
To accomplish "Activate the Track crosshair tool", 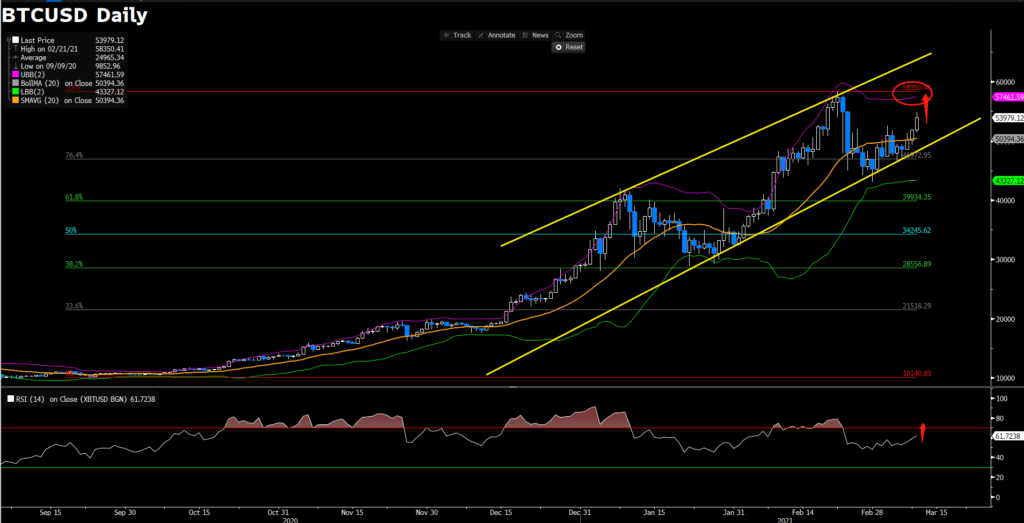I will (457, 35).
